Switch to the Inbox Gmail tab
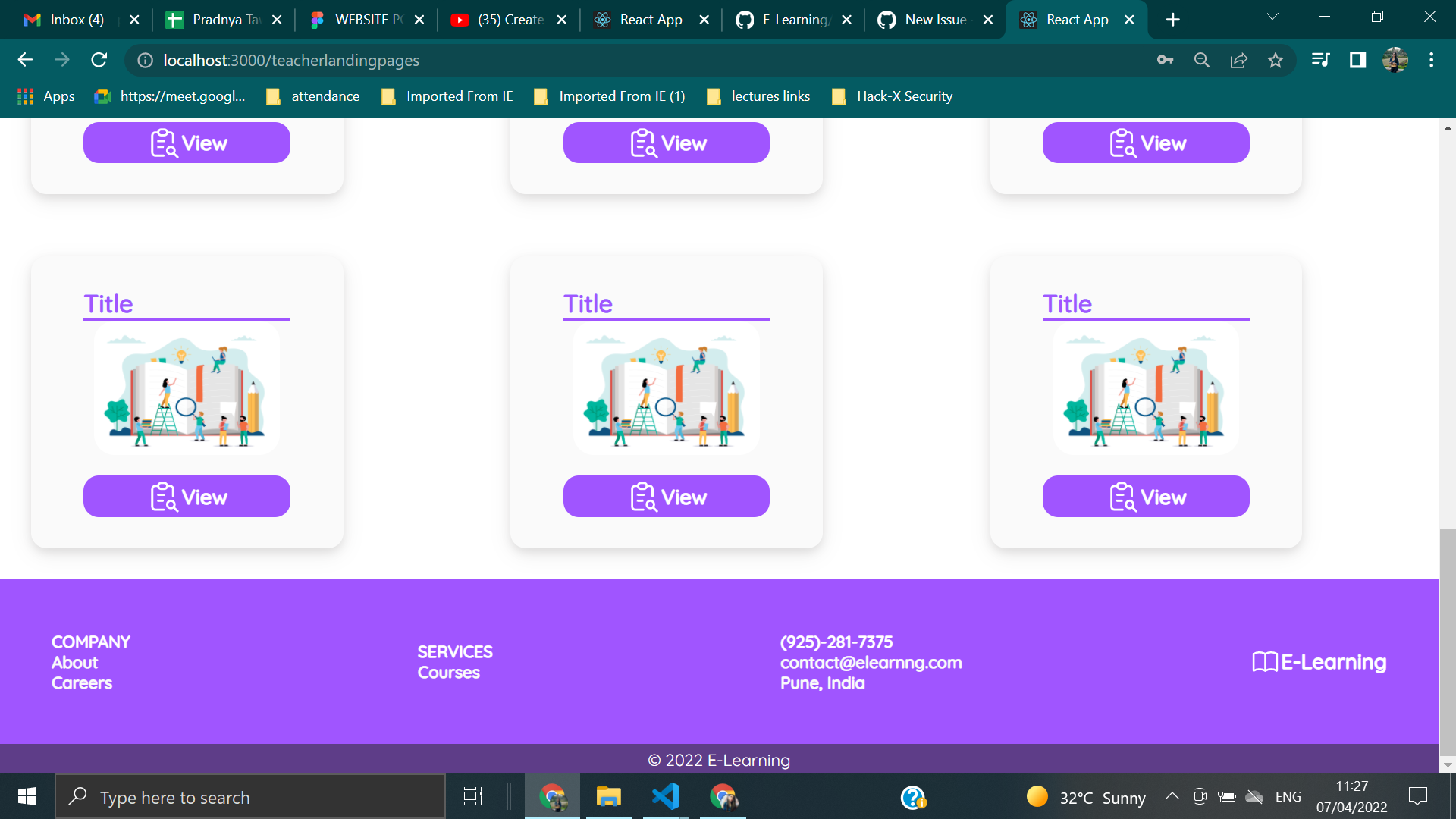 pos(76,20)
